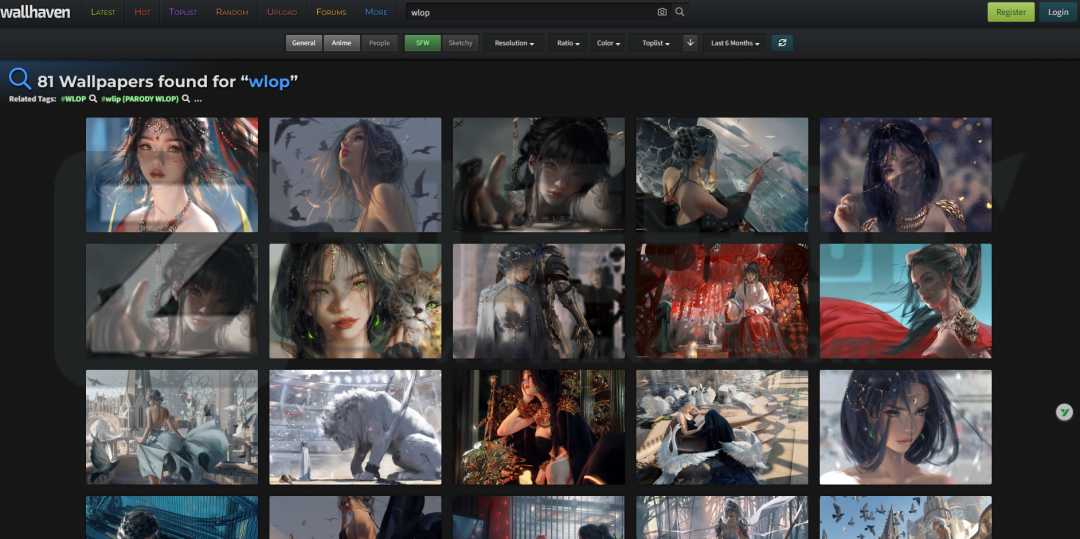Open the Ratio dropdown
This screenshot has height=539, width=1080.
click(x=568, y=43)
